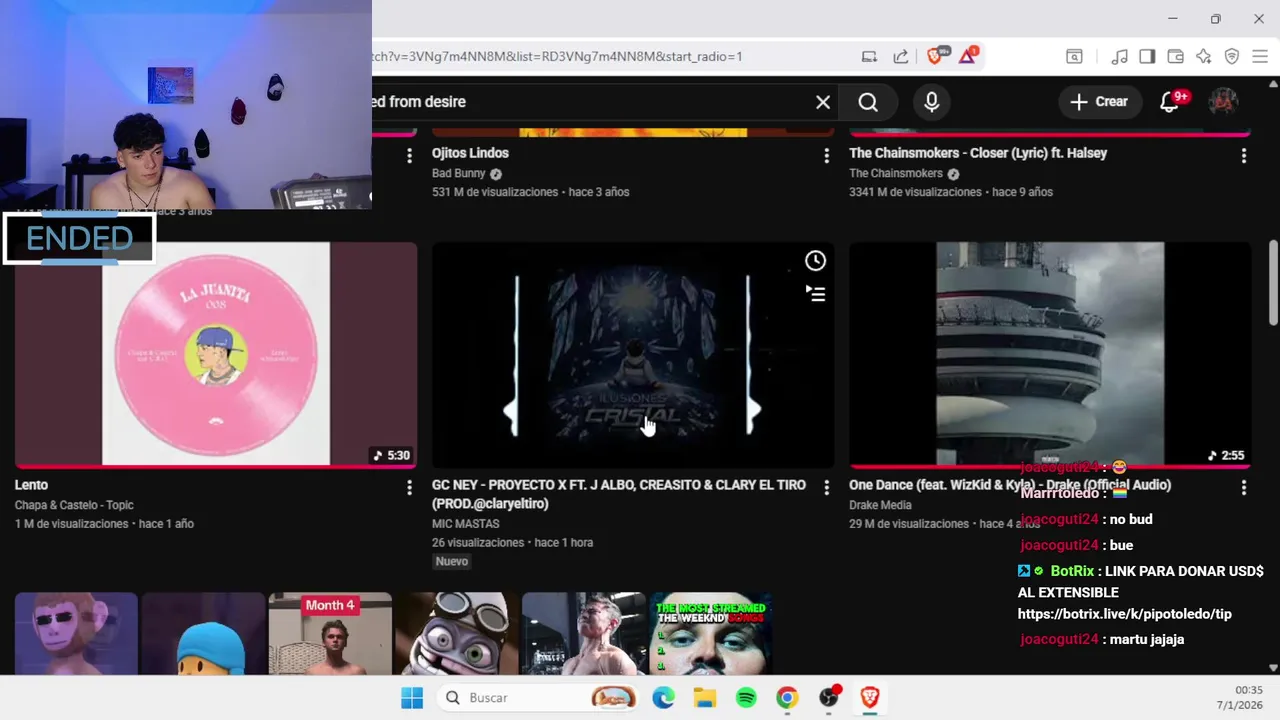This screenshot has height=720, width=1280.
Task: Click the Nuevo badge under GC NEY
Action: coord(452,561)
